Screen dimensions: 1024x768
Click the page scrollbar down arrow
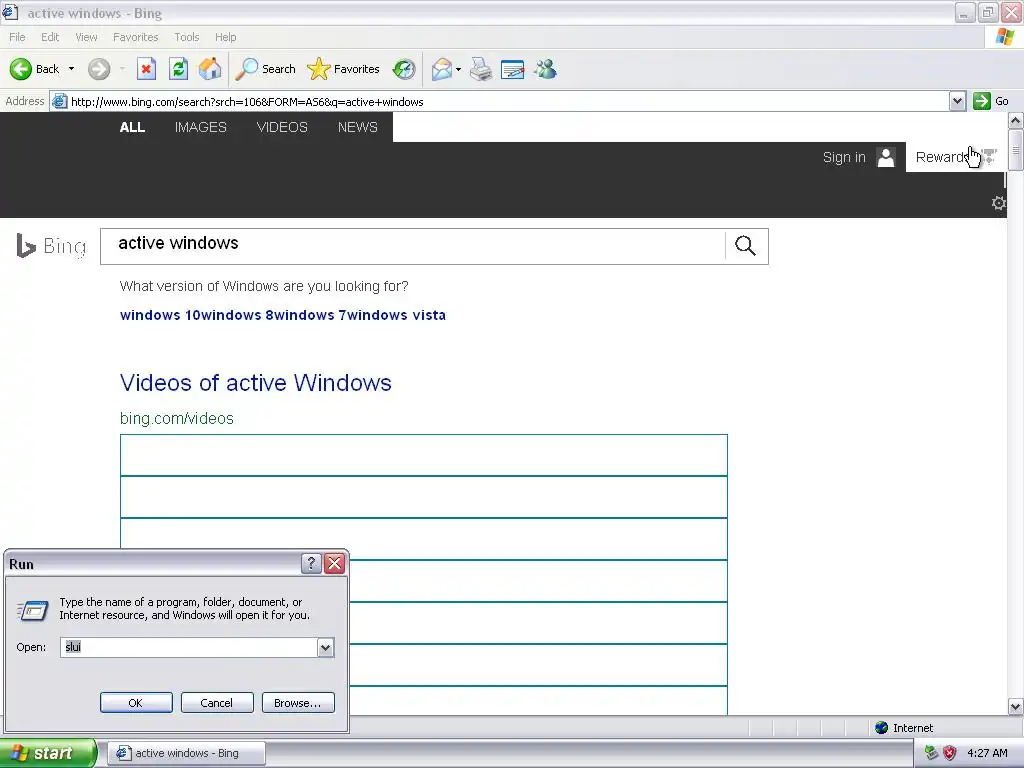coord(1015,706)
